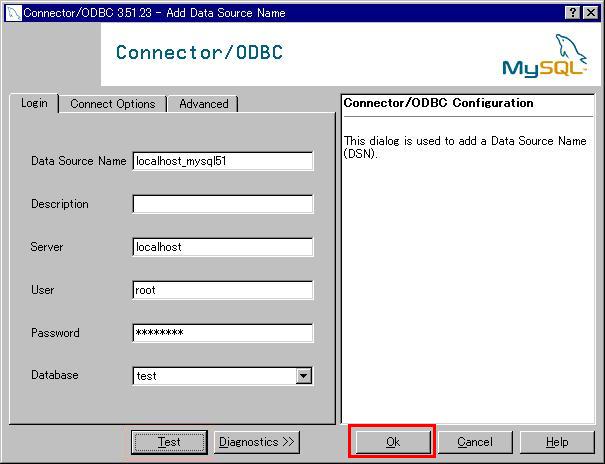Expand Diagnostics >> panel
The height and width of the screenshot is (464, 605).
(257, 442)
